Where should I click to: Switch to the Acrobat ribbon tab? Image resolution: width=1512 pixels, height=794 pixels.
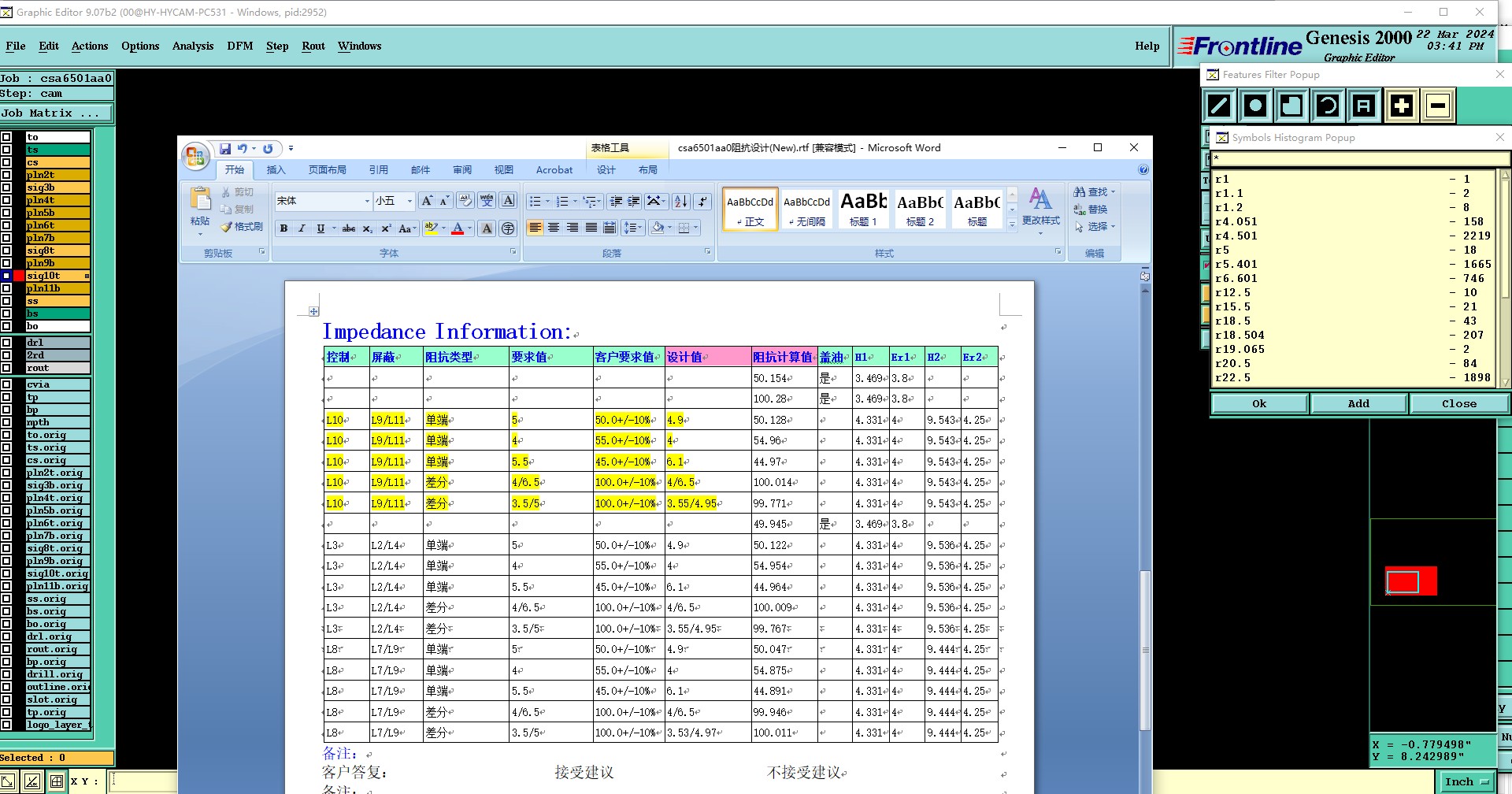[554, 169]
